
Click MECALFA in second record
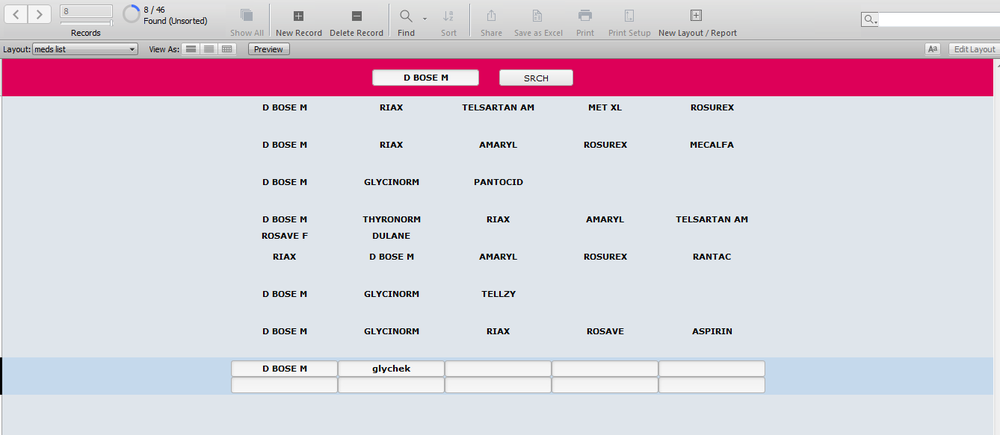pyautogui.click(x=712, y=145)
